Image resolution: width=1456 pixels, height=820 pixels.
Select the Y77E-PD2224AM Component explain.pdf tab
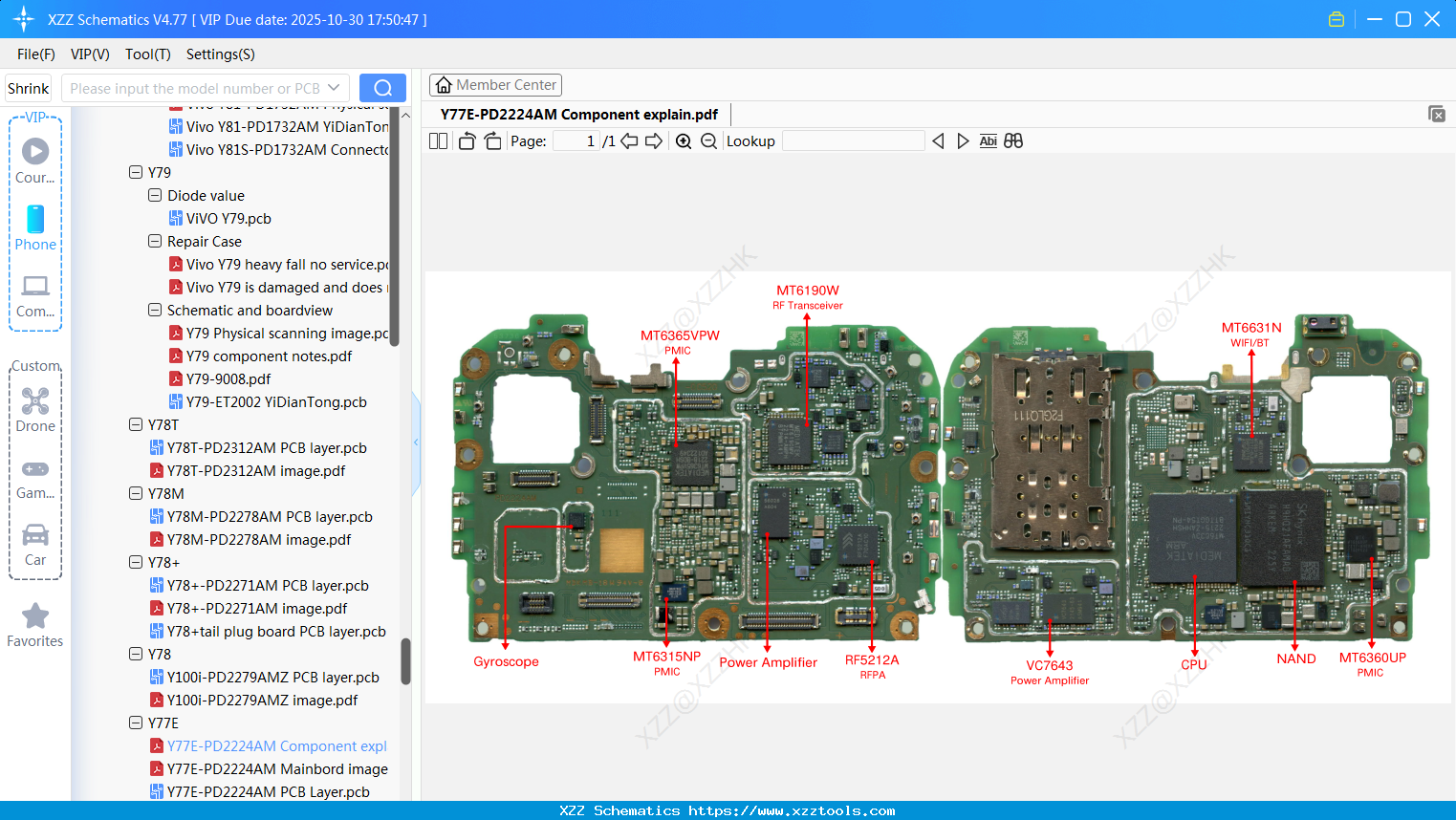click(577, 114)
